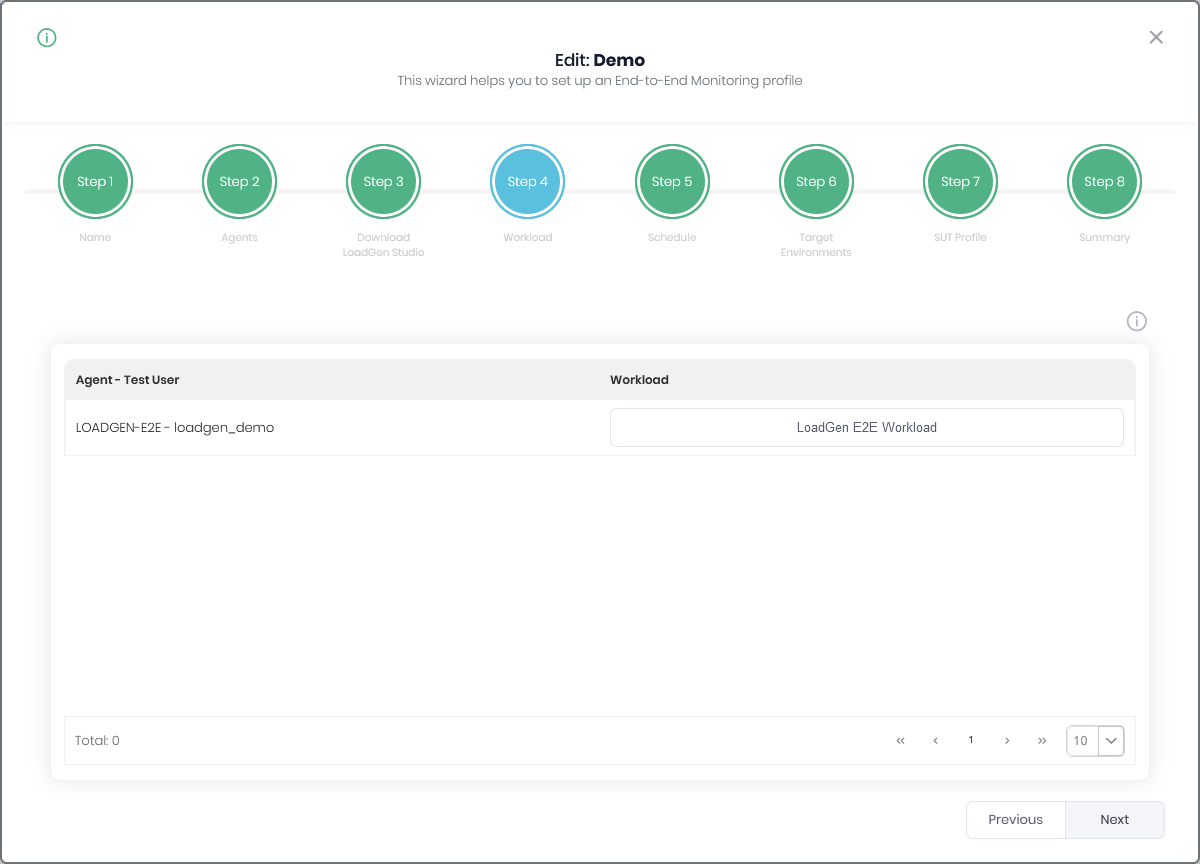Jump to Step 2 Agents
The width and height of the screenshot is (1200, 864).
239,181
